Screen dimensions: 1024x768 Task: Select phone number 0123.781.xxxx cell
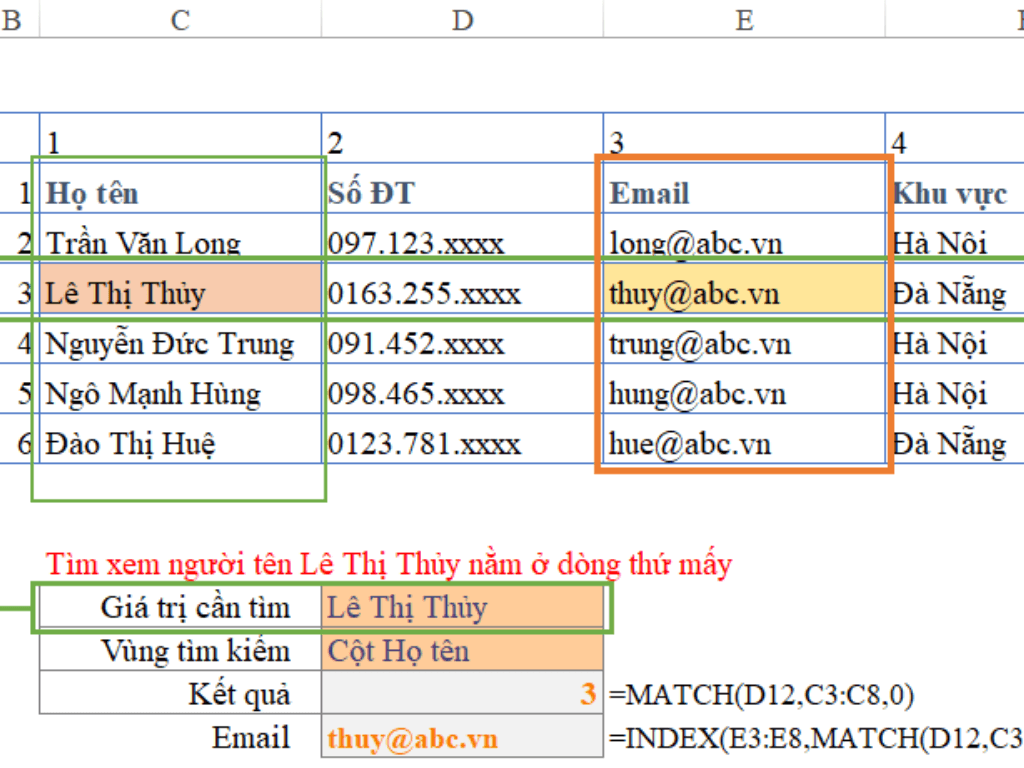(462, 444)
